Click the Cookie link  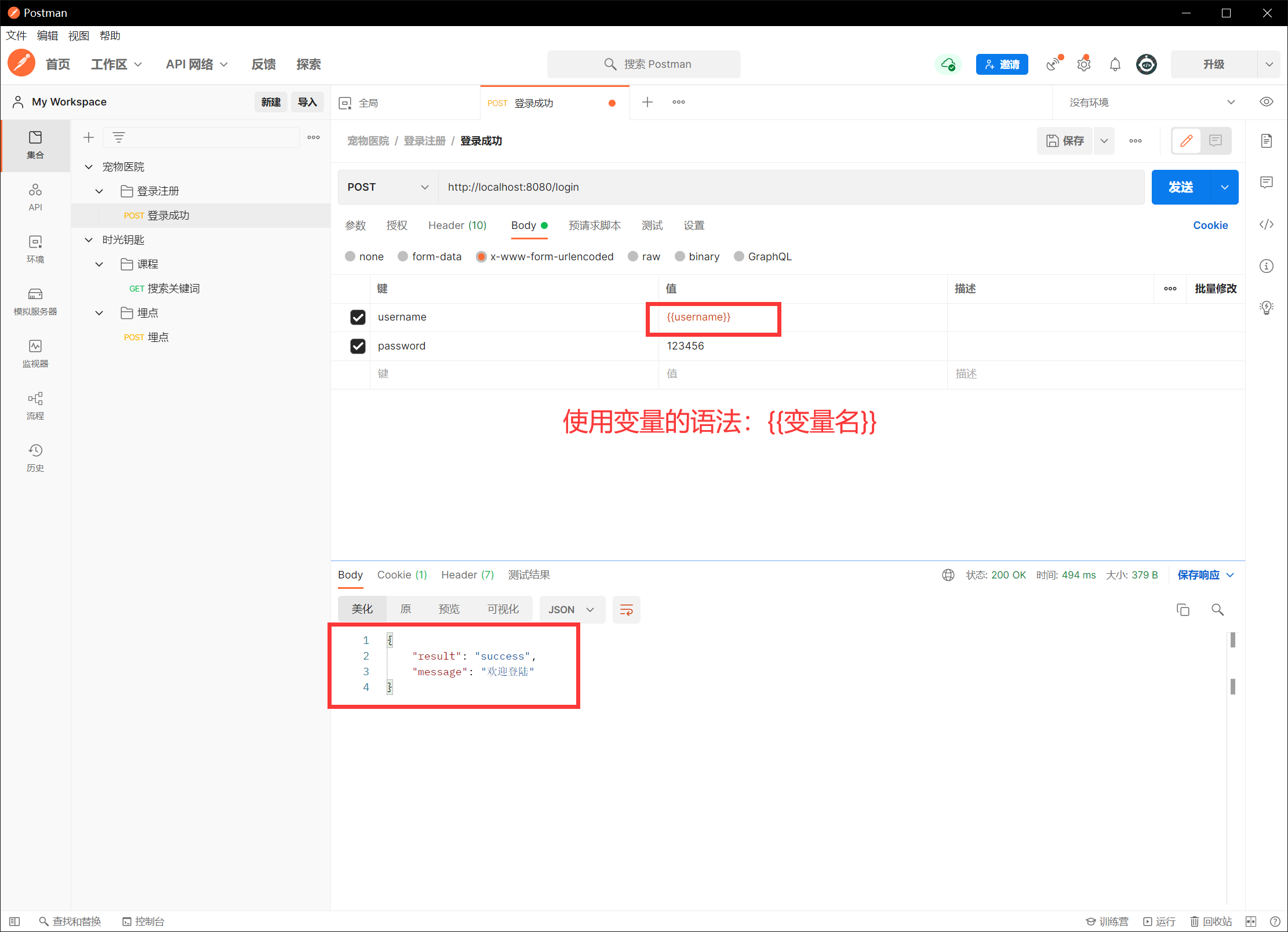point(1210,225)
